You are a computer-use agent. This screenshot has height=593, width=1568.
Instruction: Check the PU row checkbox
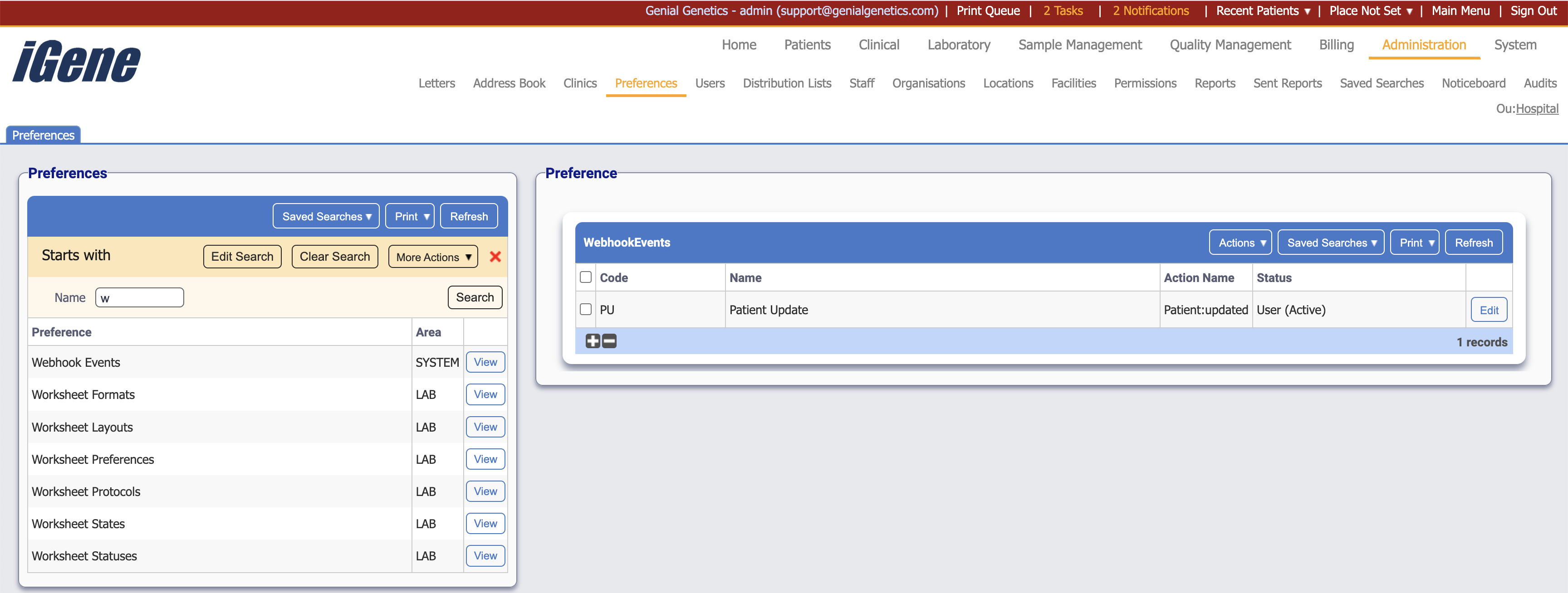point(586,310)
